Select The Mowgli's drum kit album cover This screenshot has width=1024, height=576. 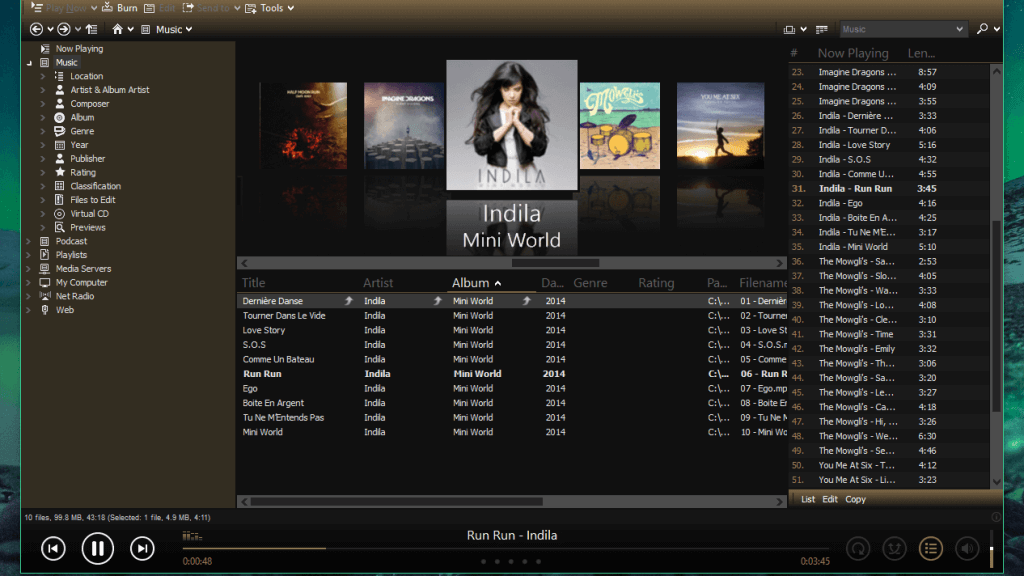point(620,125)
